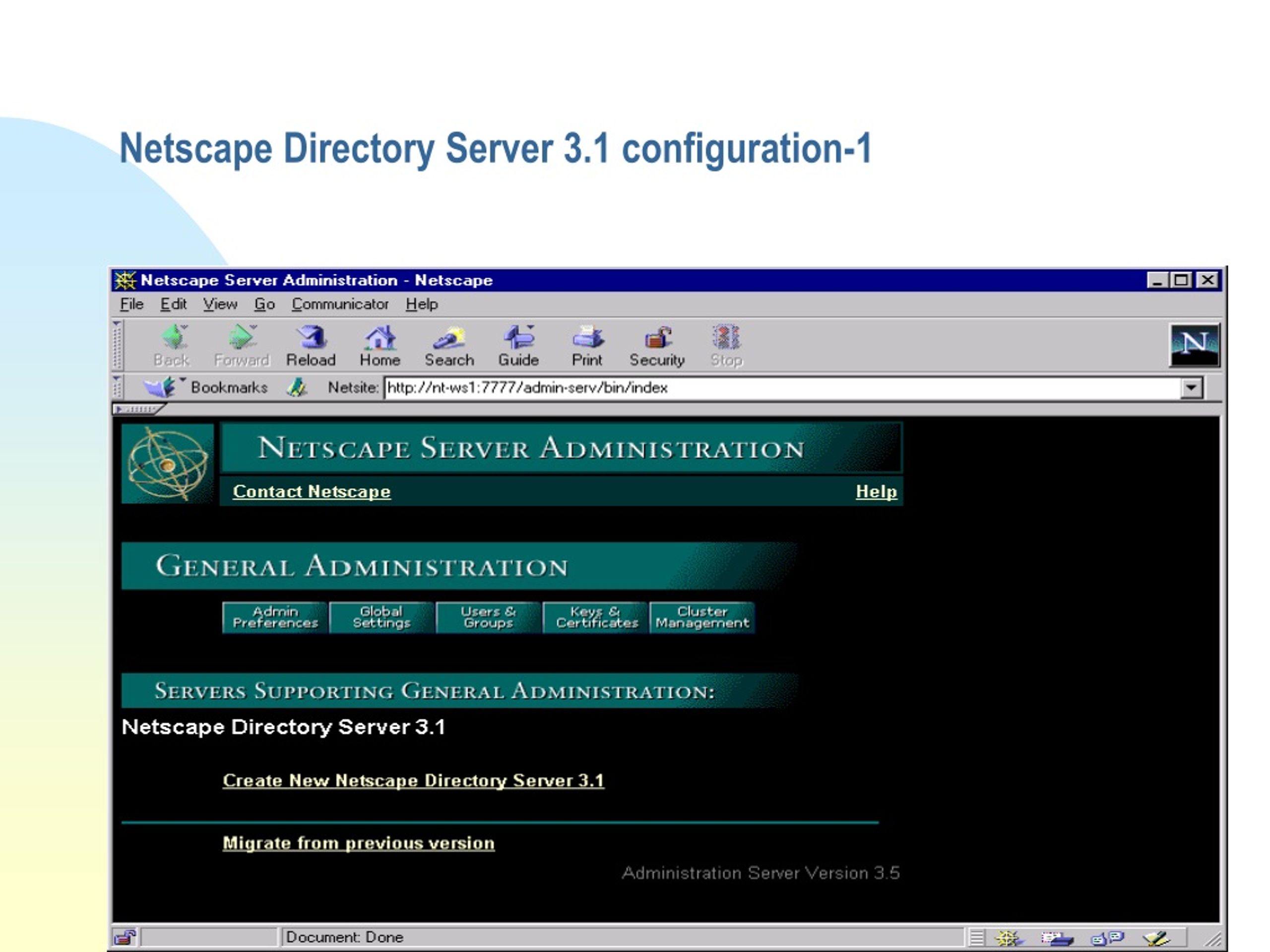
Task: Open the Communicator menu
Action: 340,304
